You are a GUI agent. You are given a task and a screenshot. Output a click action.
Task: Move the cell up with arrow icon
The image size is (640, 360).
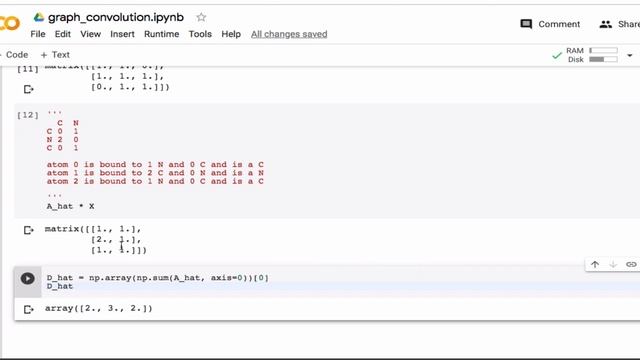pyautogui.click(x=595, y=264)
